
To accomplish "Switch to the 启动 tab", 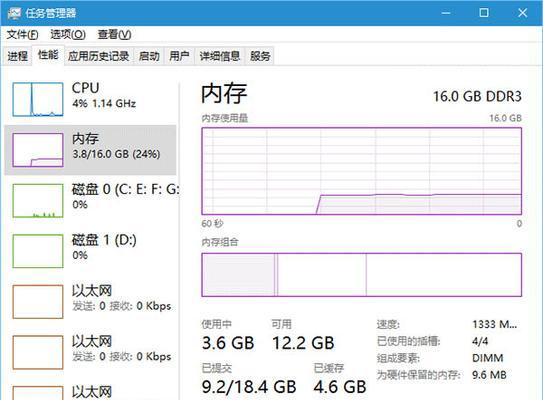I will click(x=149, y=56).
